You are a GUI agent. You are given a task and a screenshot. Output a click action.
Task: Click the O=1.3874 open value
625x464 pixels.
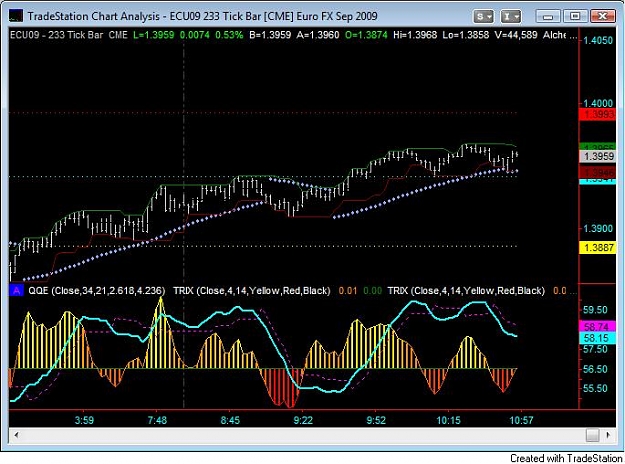coord(366,35)
